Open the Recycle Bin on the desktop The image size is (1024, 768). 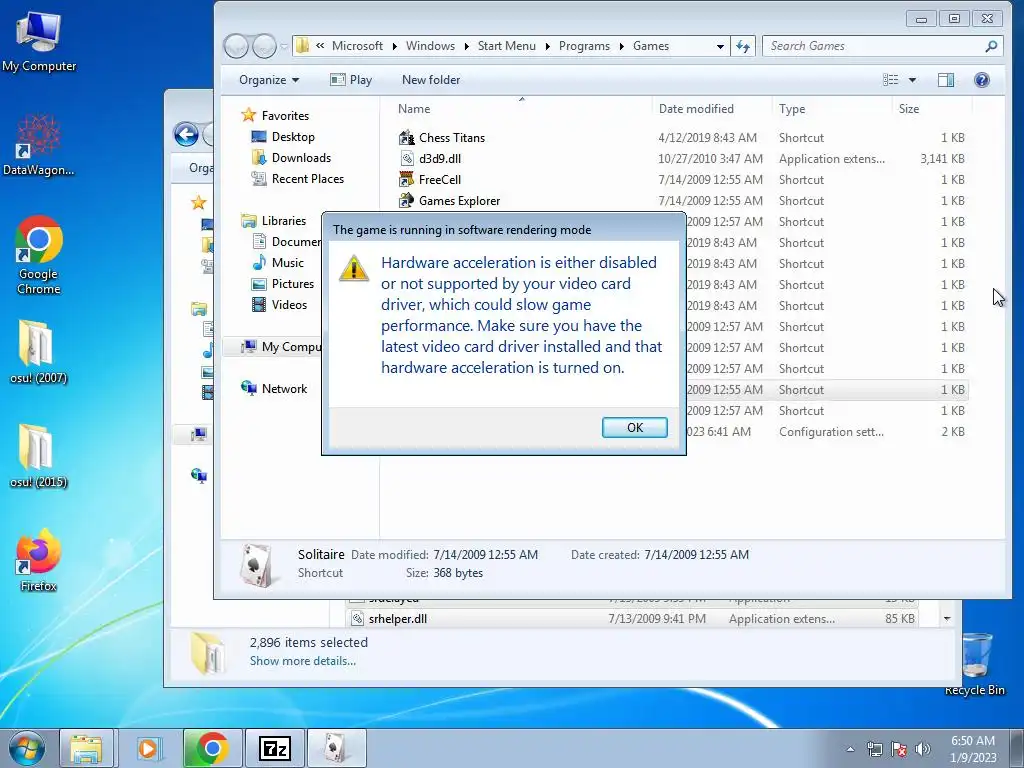975,664
